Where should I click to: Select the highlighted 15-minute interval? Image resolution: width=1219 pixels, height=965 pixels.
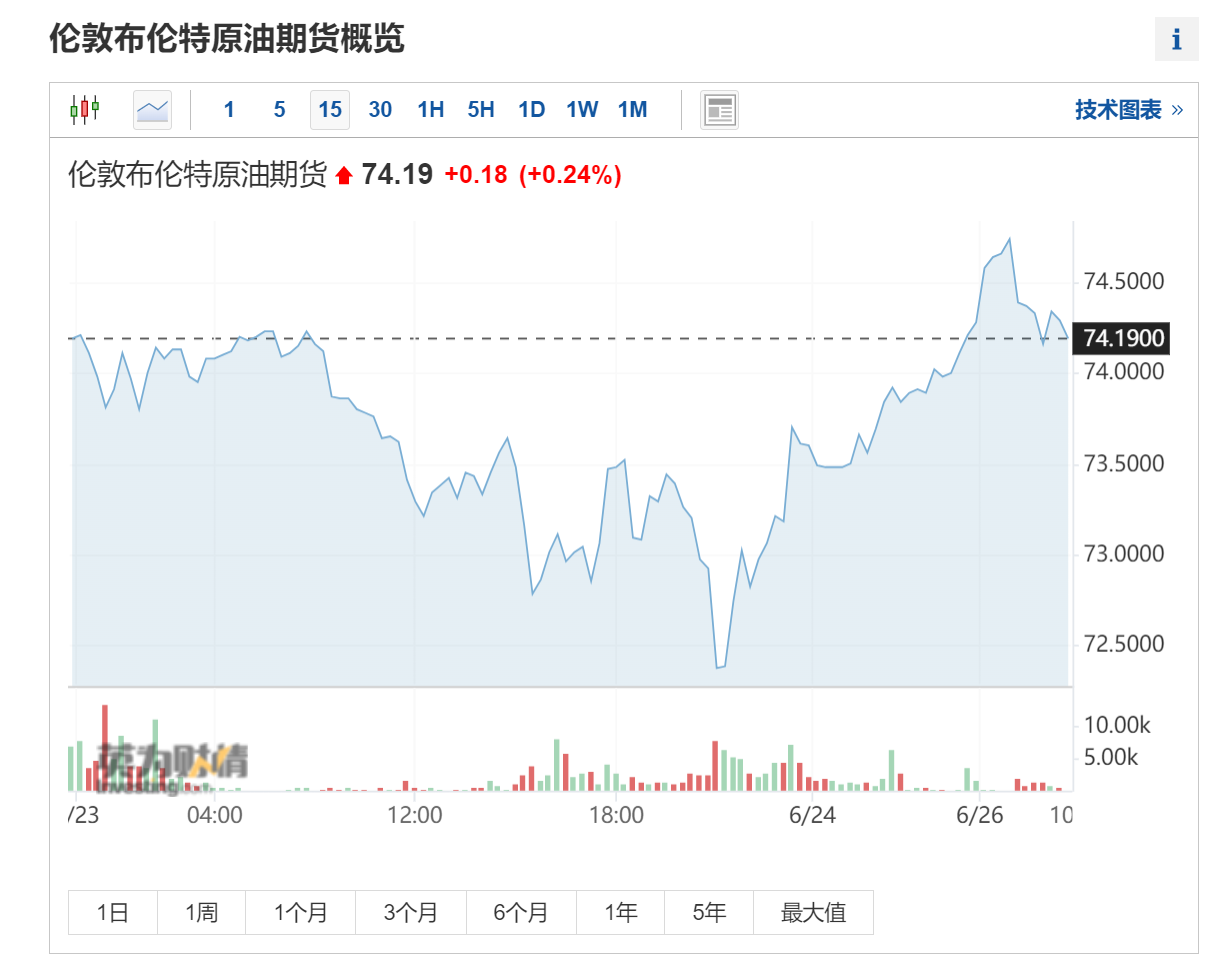(329, 109)
